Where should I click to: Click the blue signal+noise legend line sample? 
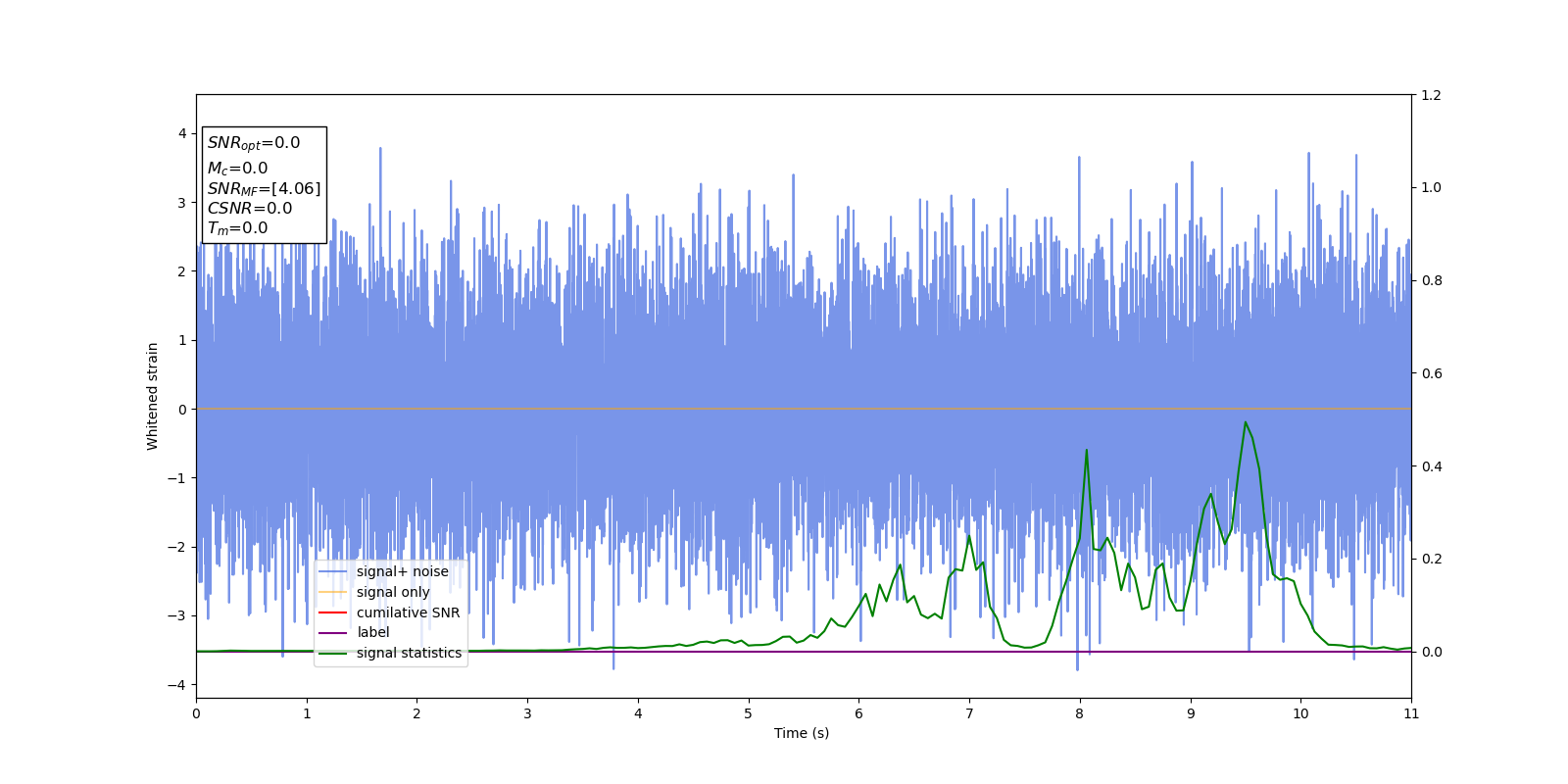click(x=333, y=571)
